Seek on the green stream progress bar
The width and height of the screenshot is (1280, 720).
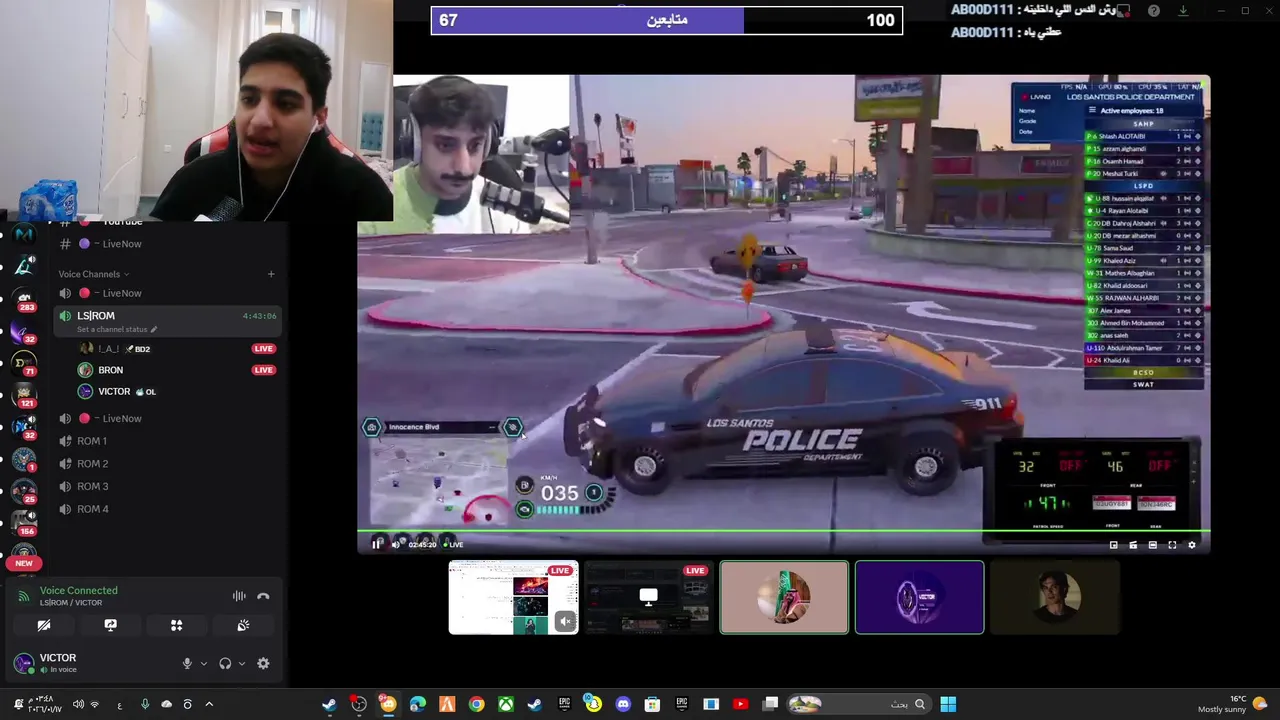coord(784,531)
